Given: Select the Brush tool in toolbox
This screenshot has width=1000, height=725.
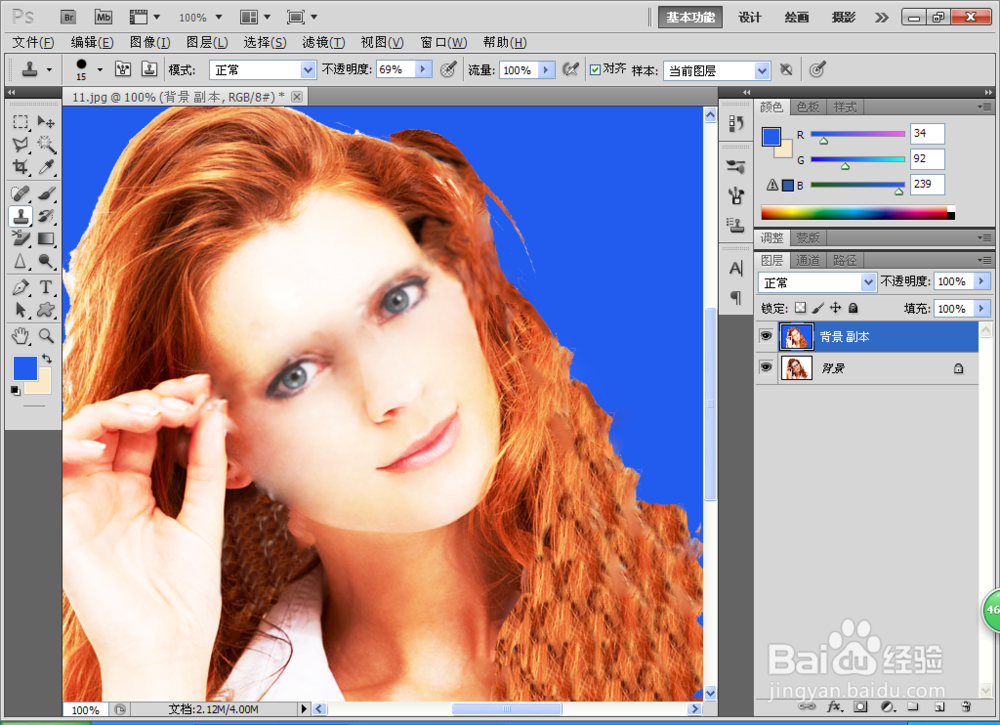Looking at the screenshot, I should tap(46, 193).
